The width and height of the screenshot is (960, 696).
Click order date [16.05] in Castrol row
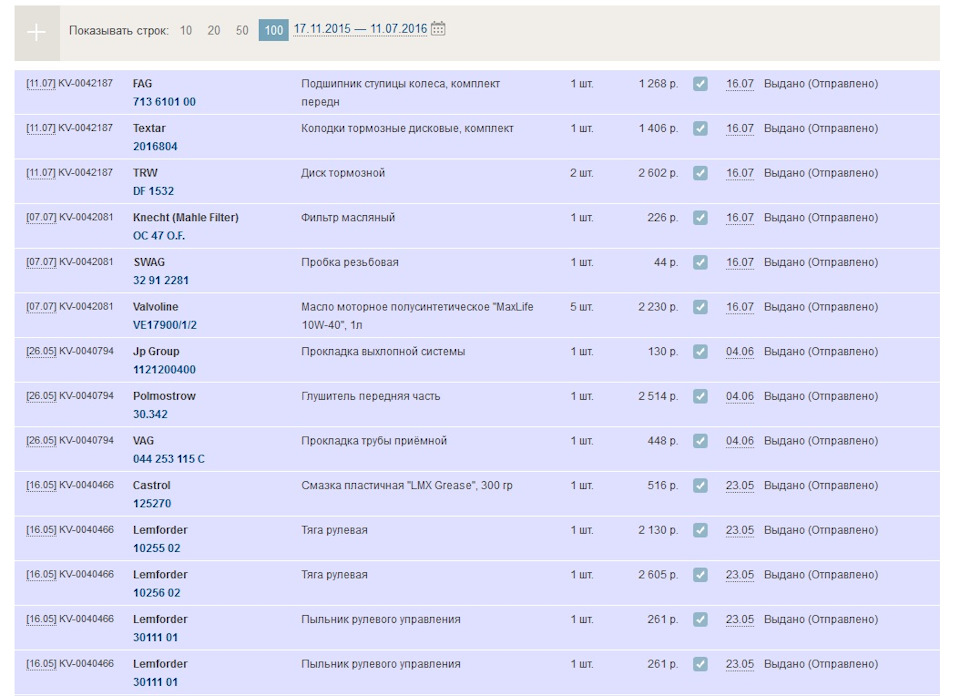click(41, 486)
